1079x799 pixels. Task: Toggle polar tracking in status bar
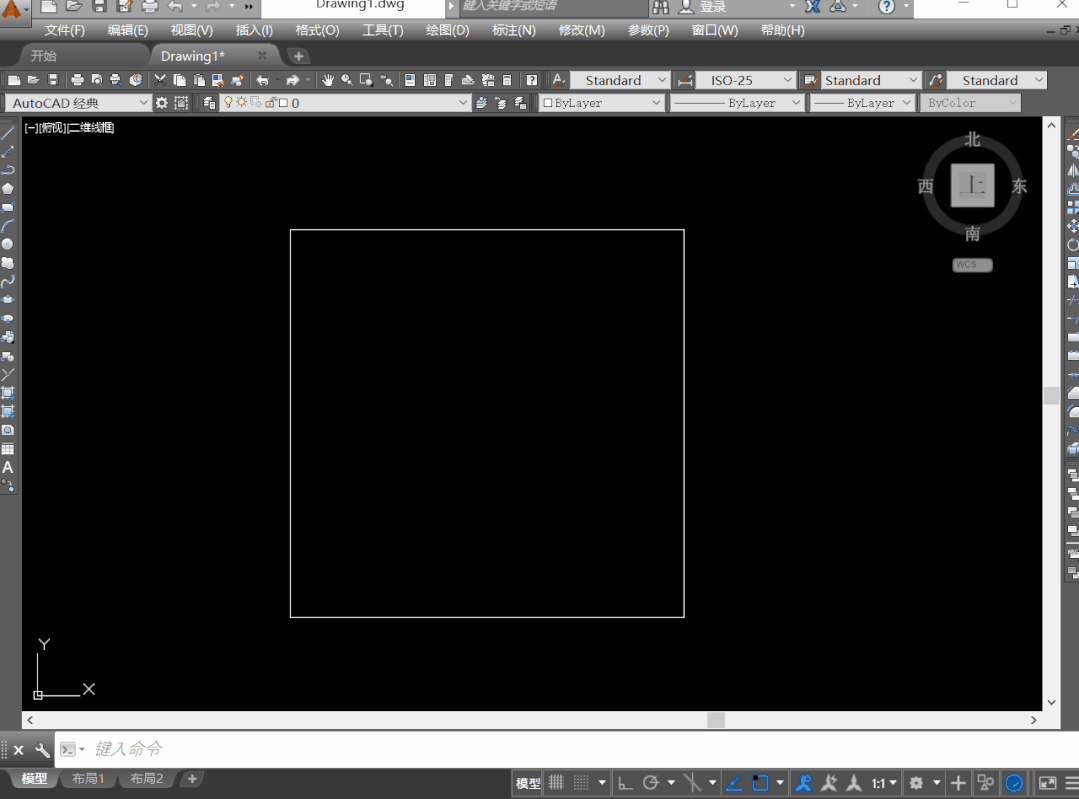click(650, 782)
